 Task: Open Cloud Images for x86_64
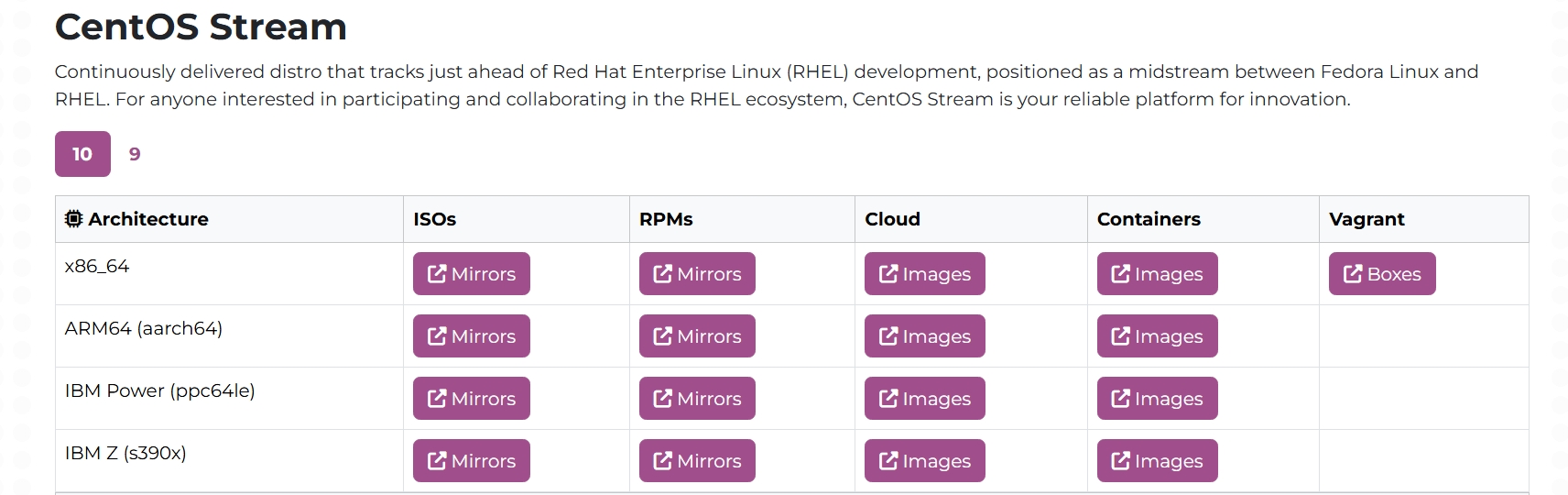point(924,274)
